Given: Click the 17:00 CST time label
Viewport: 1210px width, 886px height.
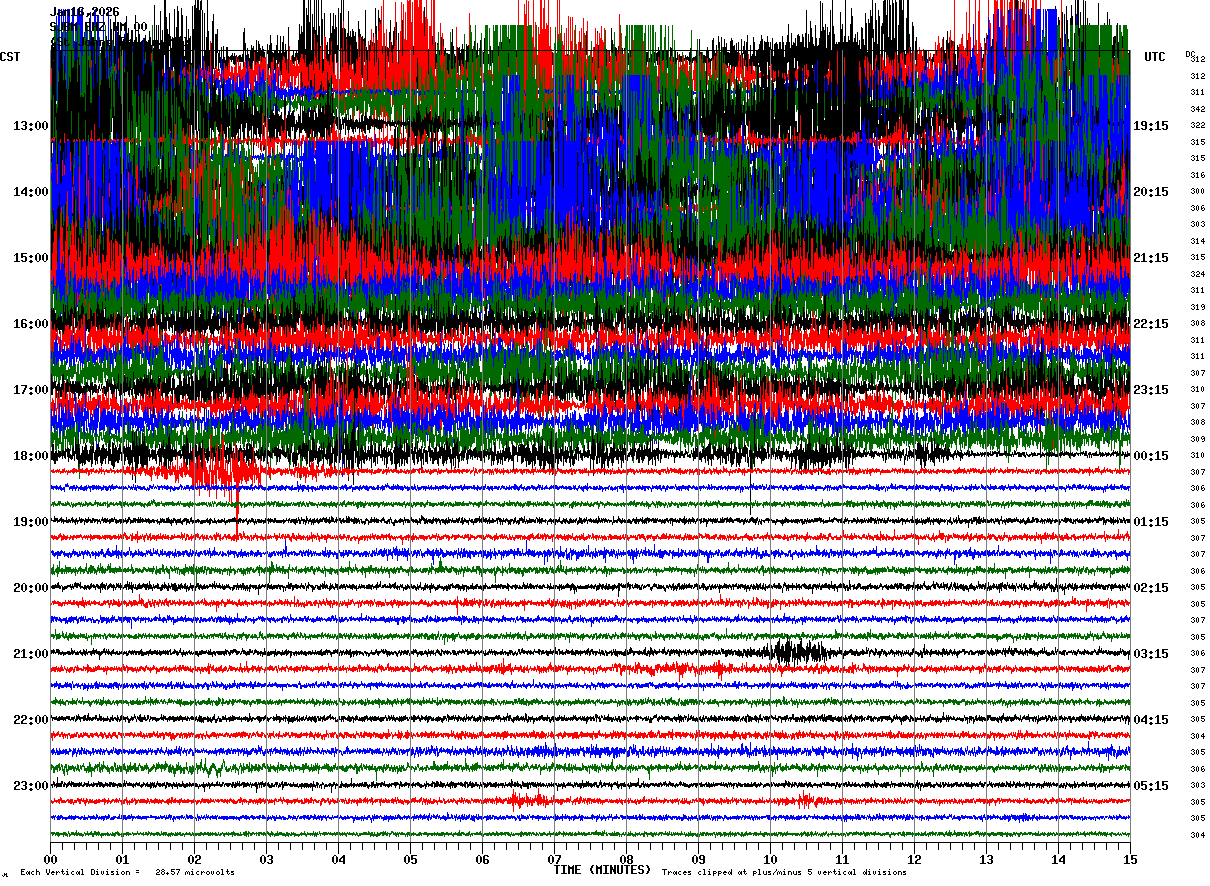Looking at the screenshot, I should tap(31, 390).
